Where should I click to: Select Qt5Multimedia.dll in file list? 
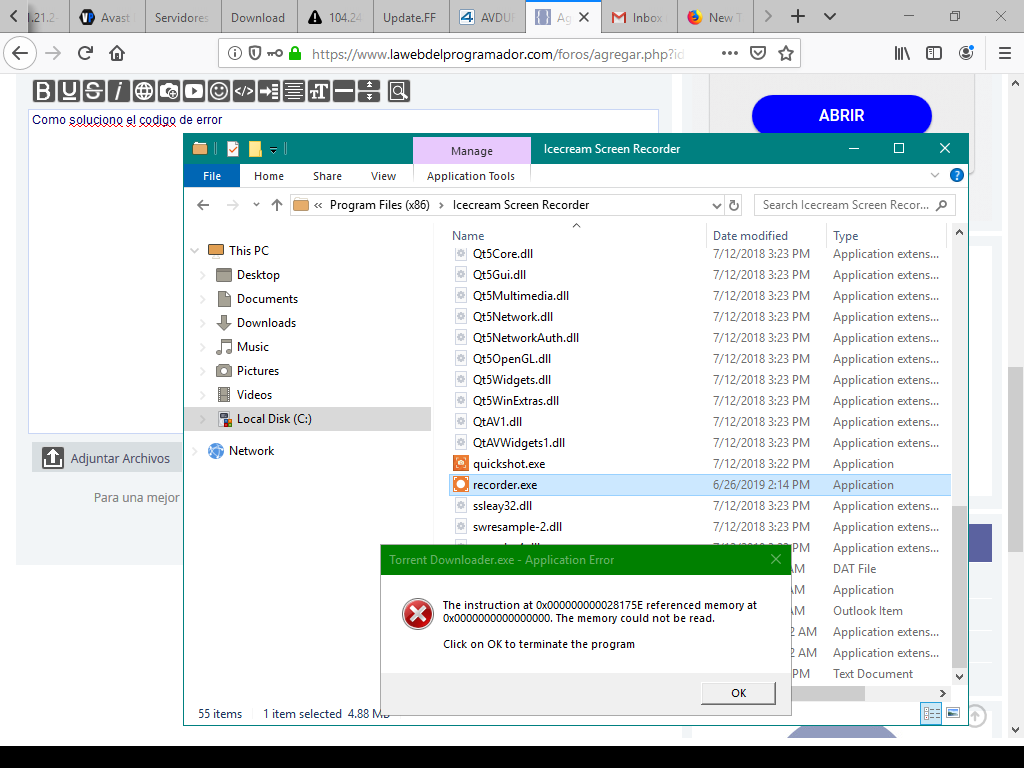[x=700, y=296]
